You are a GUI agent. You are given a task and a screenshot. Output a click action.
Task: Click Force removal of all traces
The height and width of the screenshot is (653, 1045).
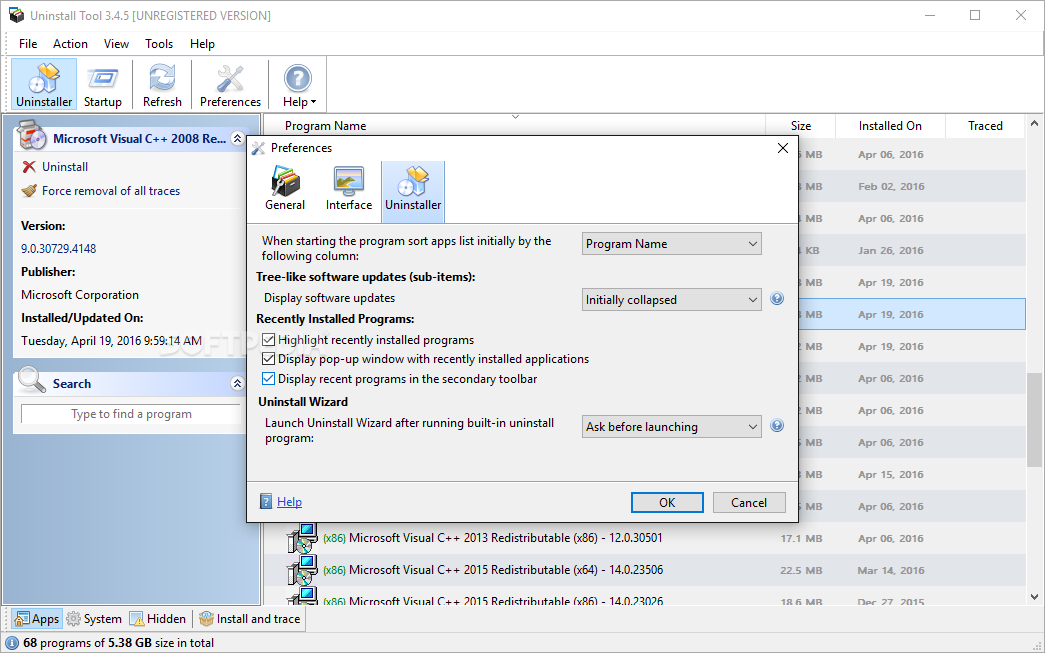click(x=111, y=191)
